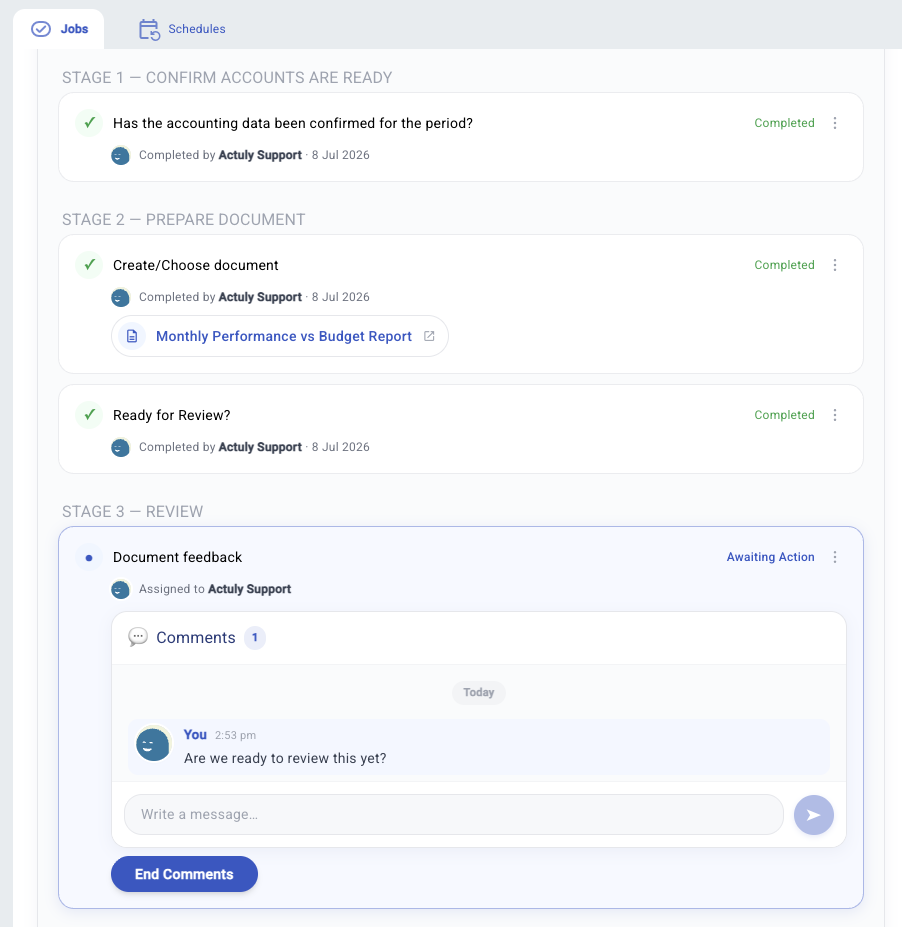Click the Stage 2 Prepare Document heading
Screen dimensions: 902x927
click(184, 219)
